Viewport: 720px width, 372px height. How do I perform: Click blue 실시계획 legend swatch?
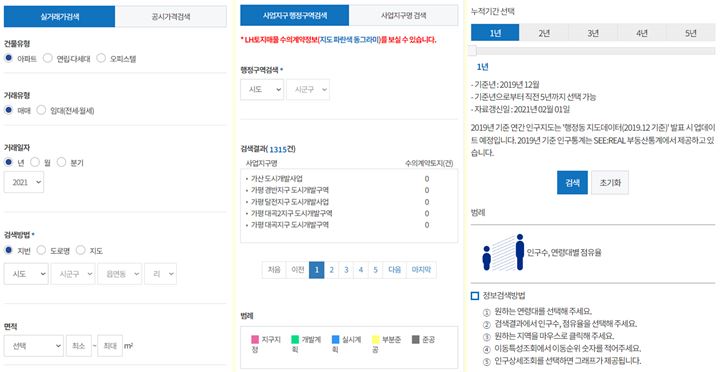335,340
